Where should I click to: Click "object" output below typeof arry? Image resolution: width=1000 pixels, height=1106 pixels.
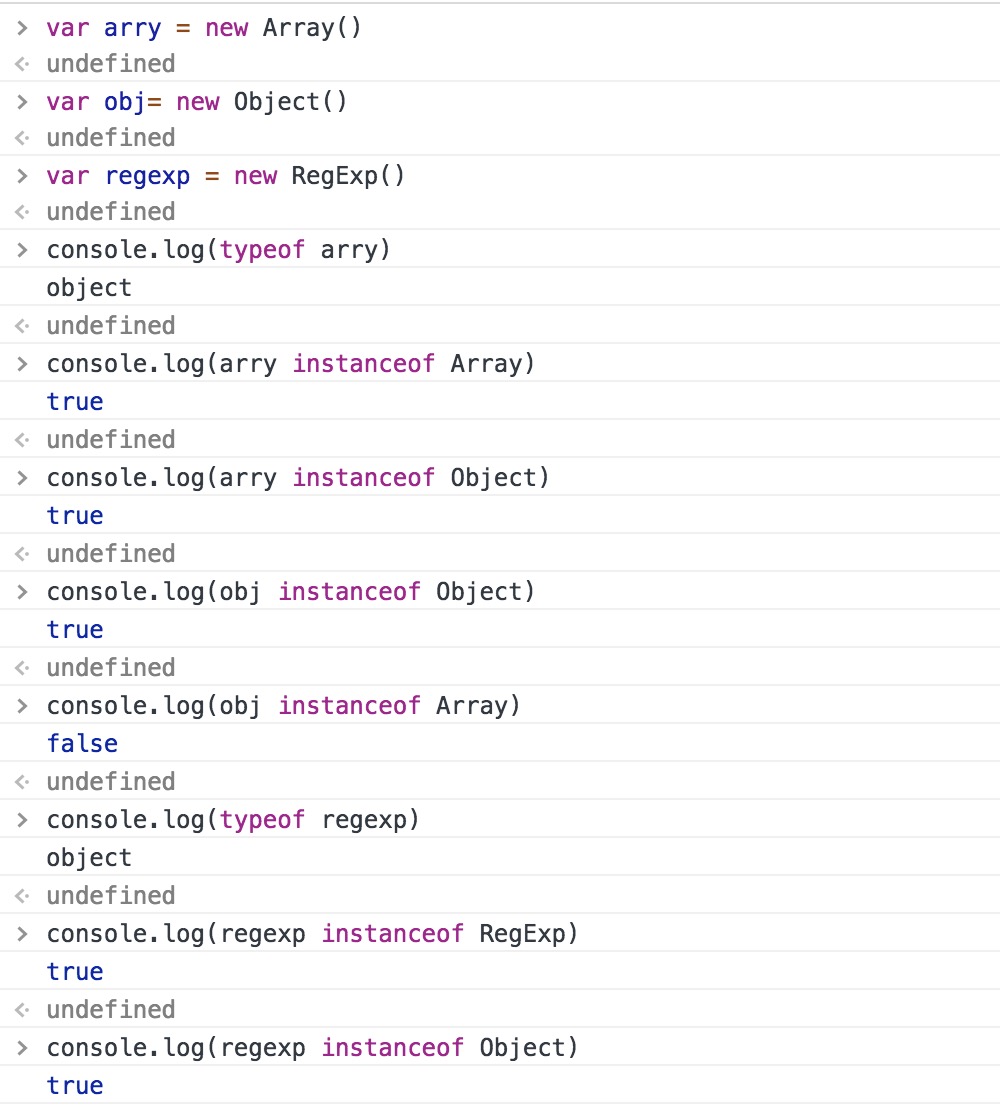pyautogui.click(x=89, y=288)
